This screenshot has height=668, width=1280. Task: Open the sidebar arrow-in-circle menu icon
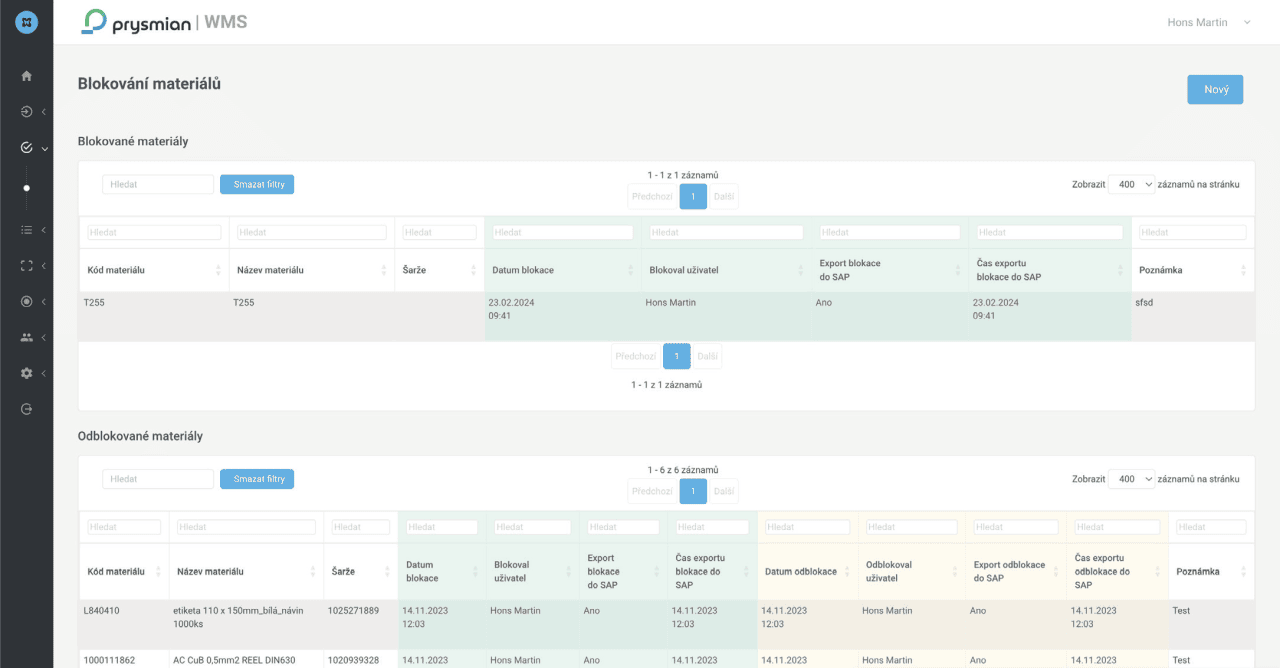tap(27, 112)
